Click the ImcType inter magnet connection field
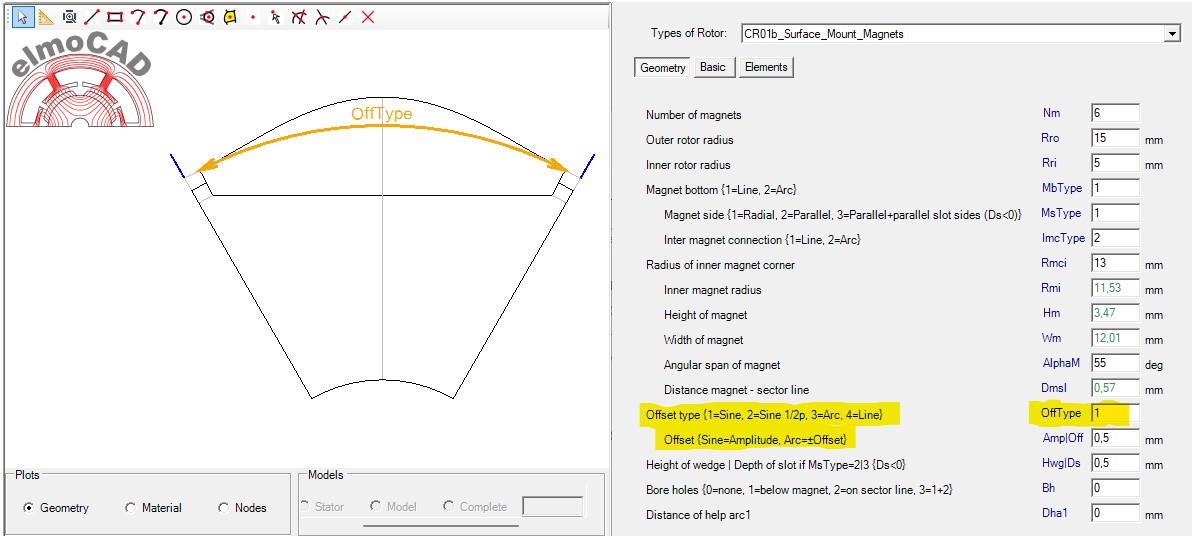Viewport: 1192px width, 536px height. 1115,238
